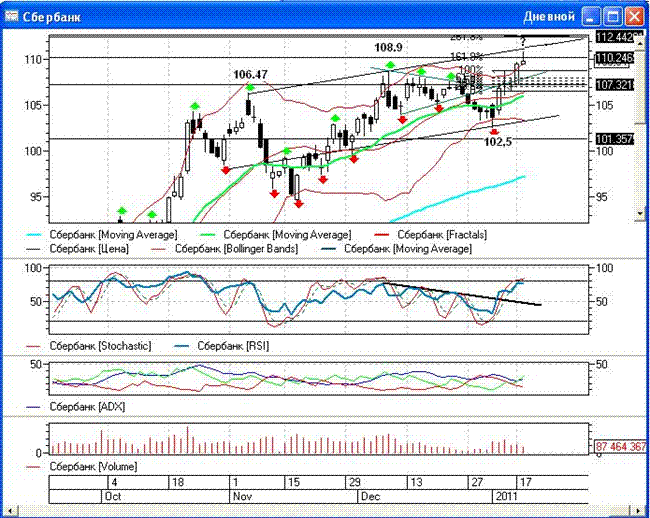Image resolution: width=650 pixels, height=518 pixels.
Task: Click the date 29 on the time axis
Action: pos(354,482)
